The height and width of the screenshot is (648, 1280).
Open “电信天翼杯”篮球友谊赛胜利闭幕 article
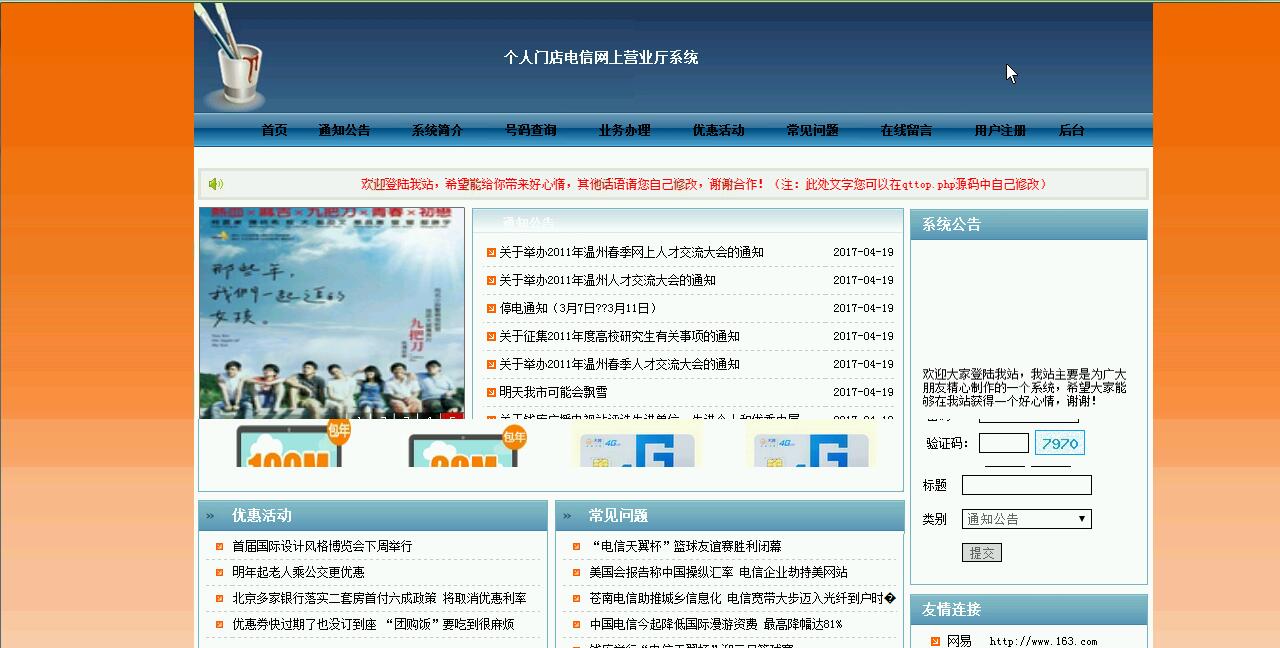(x=685, y=547)
